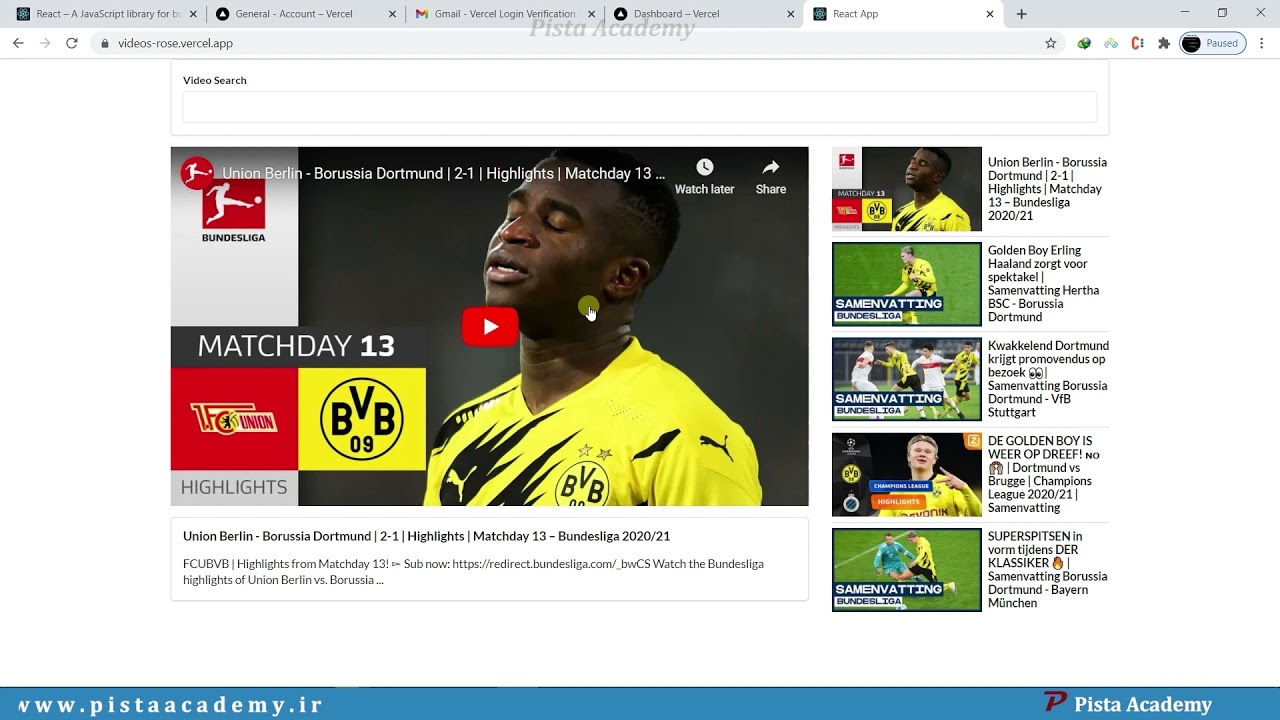The image size is (1280, 720).
Task: Select the Dortmund vs Brugge Champions League thumbnail
Action: click(x=907, y=474)
